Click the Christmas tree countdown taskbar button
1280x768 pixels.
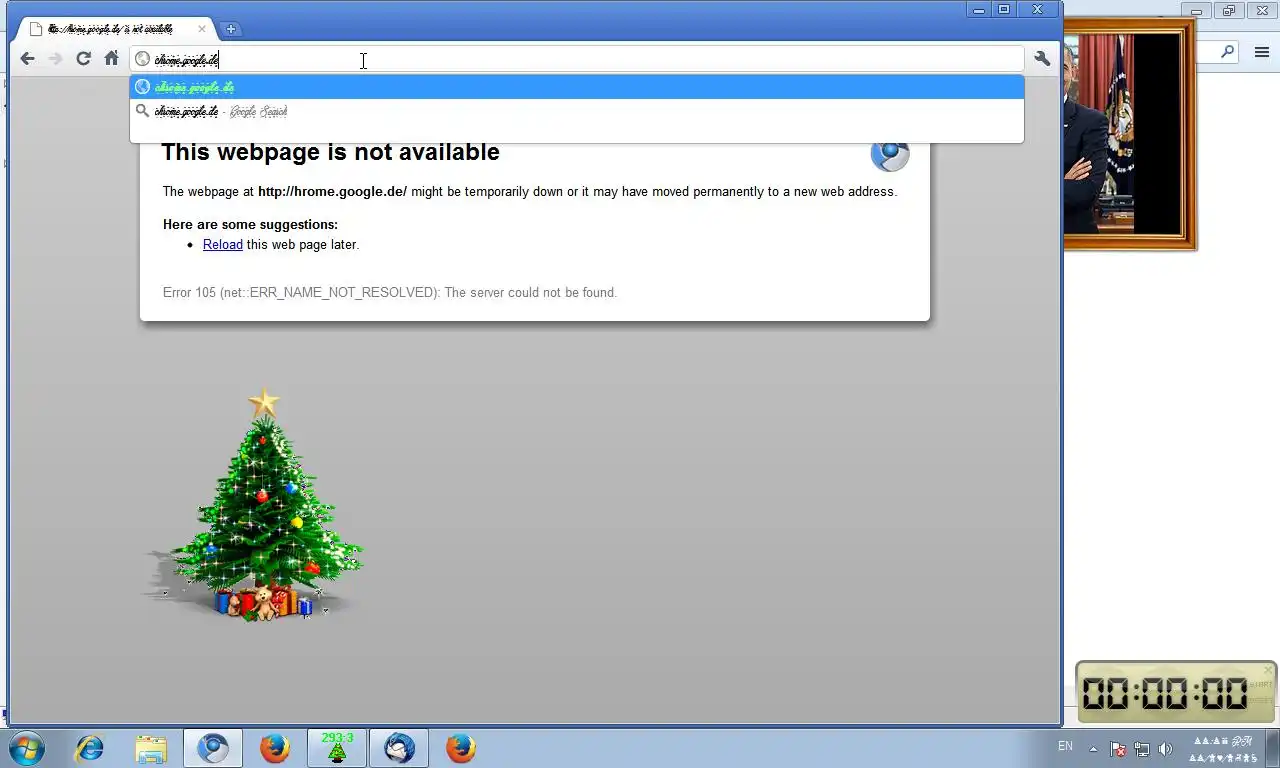click(337, 748)
